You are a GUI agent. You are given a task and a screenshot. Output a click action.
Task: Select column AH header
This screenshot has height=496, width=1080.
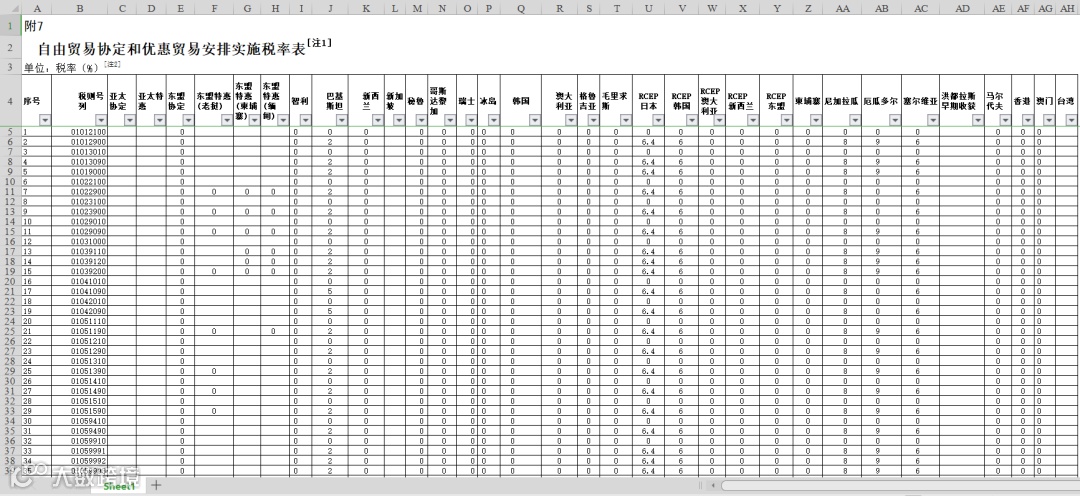pos(1068,8)
